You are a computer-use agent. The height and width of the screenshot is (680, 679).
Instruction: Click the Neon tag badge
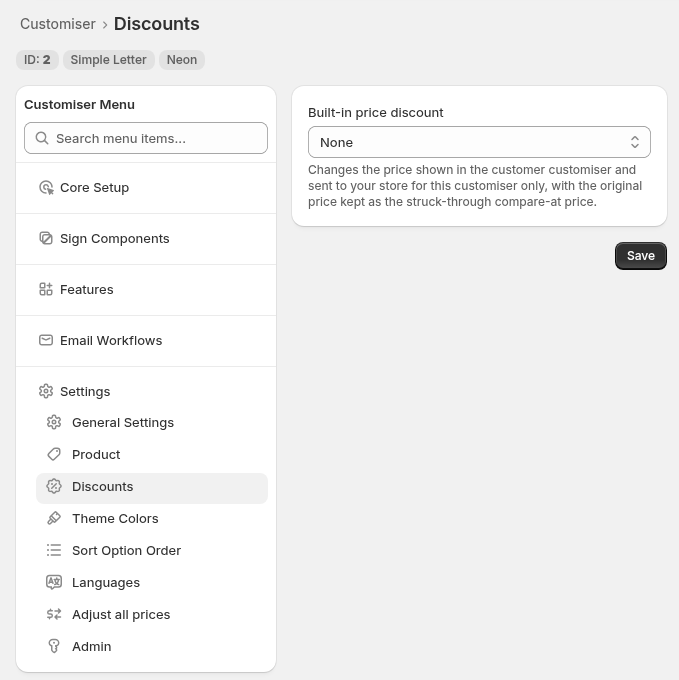click(182, 60)
